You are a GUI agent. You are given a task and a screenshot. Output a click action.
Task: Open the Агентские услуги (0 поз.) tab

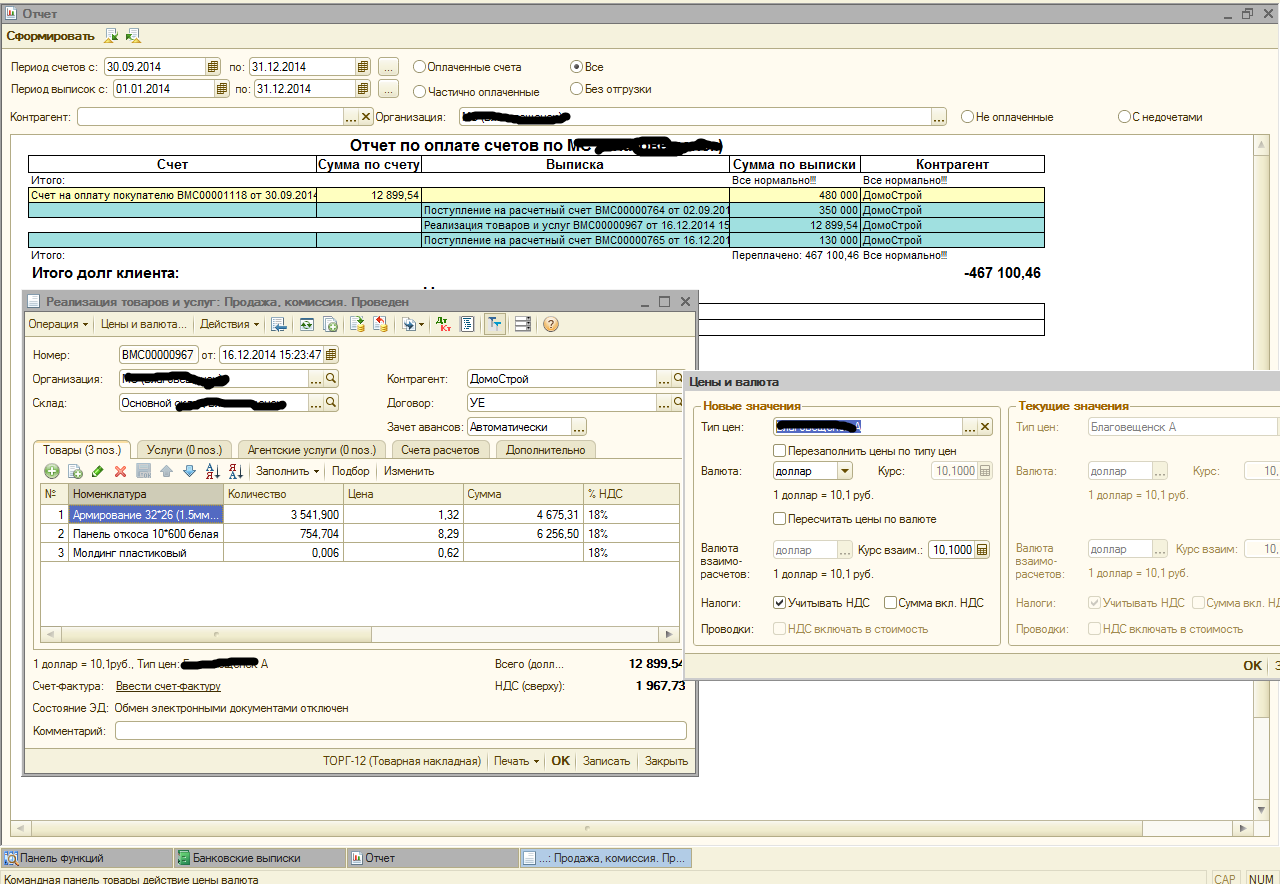coord(312,450)
